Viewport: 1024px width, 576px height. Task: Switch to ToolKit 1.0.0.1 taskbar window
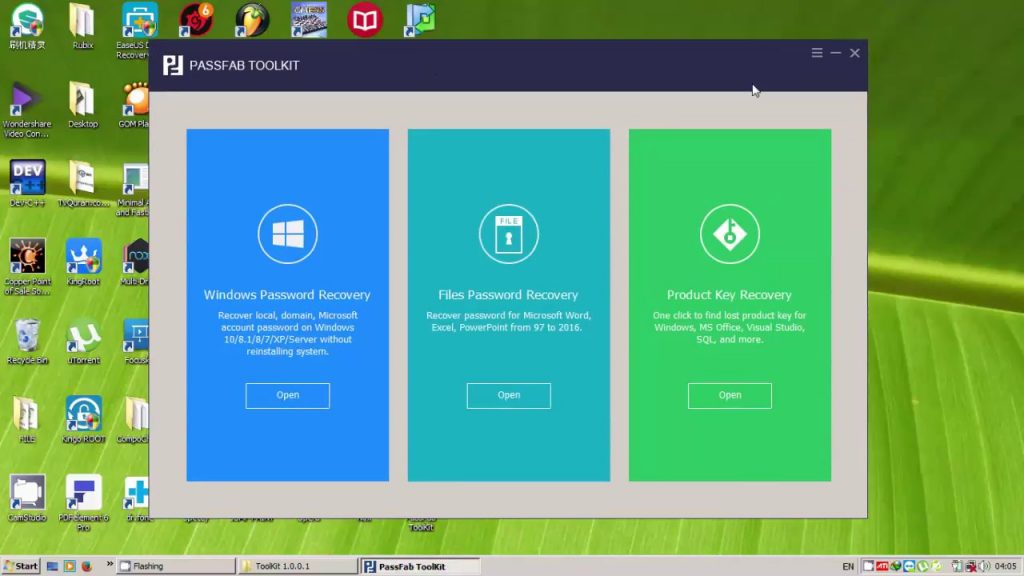point(297,566)
